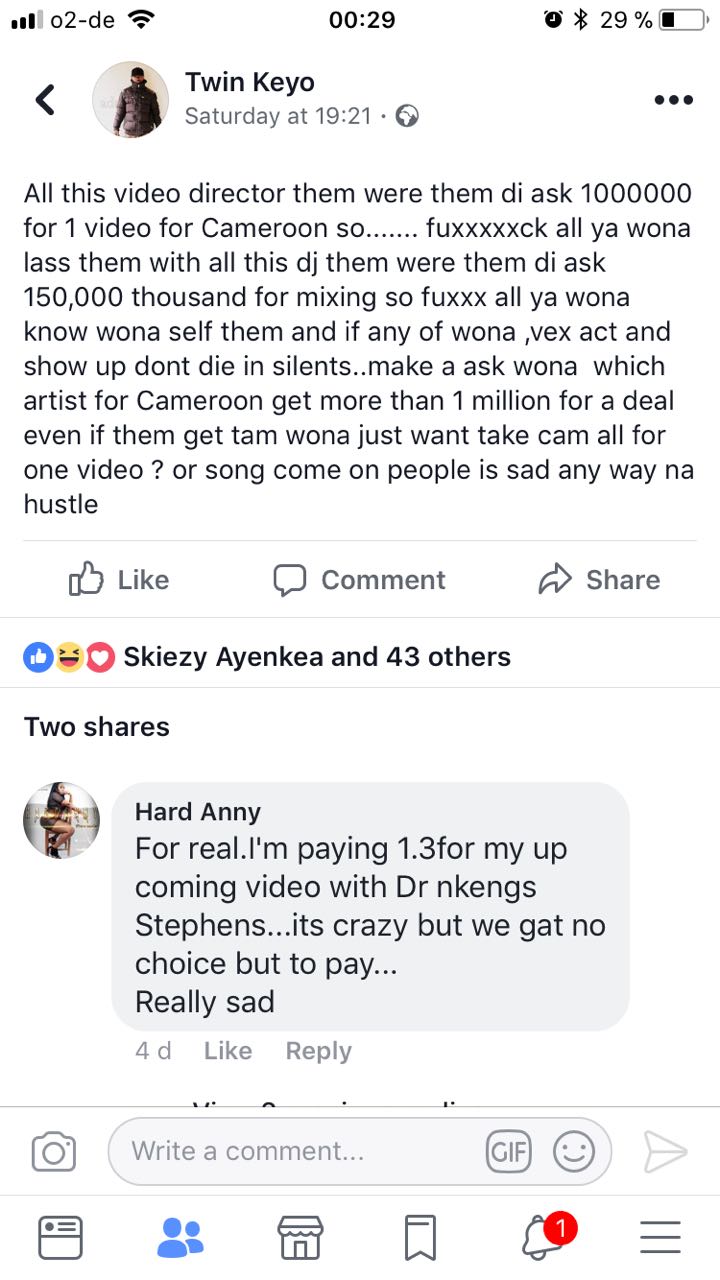The width and height of the screenshot is (720, 1280).
Task: Focus the Write a comment field
Action: click(x=300, y=1152)
